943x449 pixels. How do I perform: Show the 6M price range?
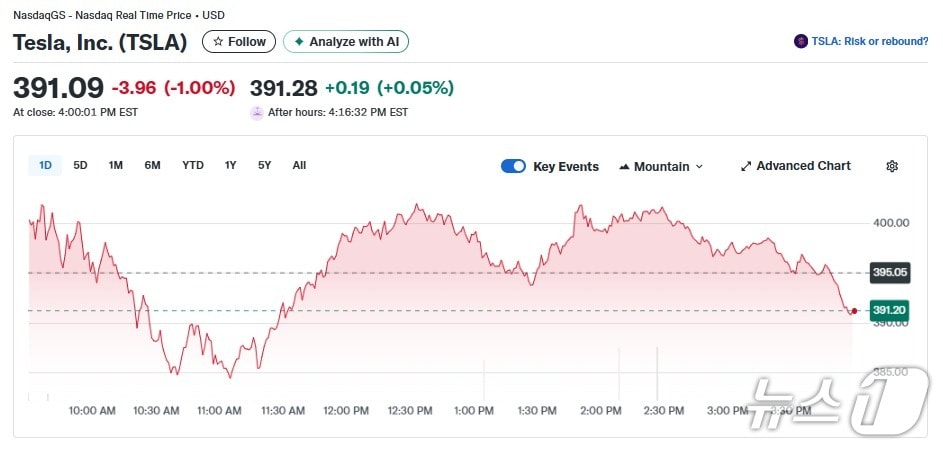pos(152,165)
